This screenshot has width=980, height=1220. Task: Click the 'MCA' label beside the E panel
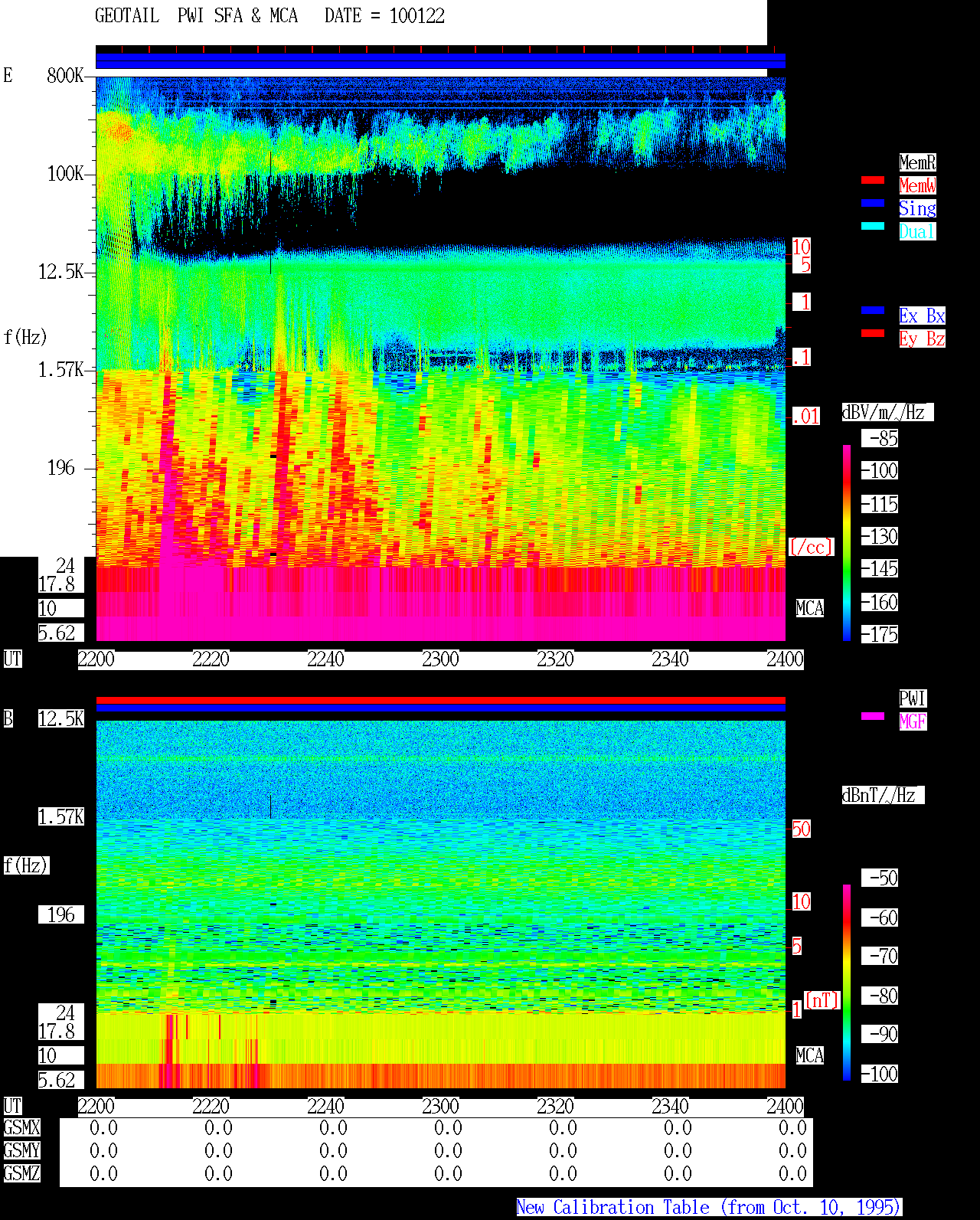point(809,608)
